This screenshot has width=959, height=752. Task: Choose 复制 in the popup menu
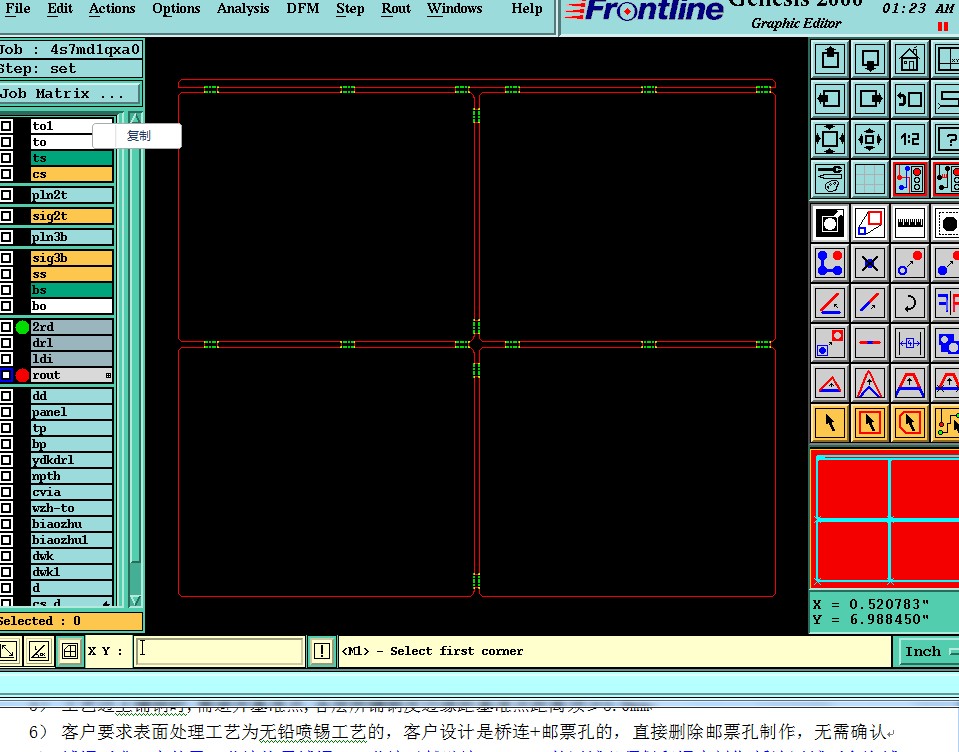pyautogui.click(x=138, y=136)
